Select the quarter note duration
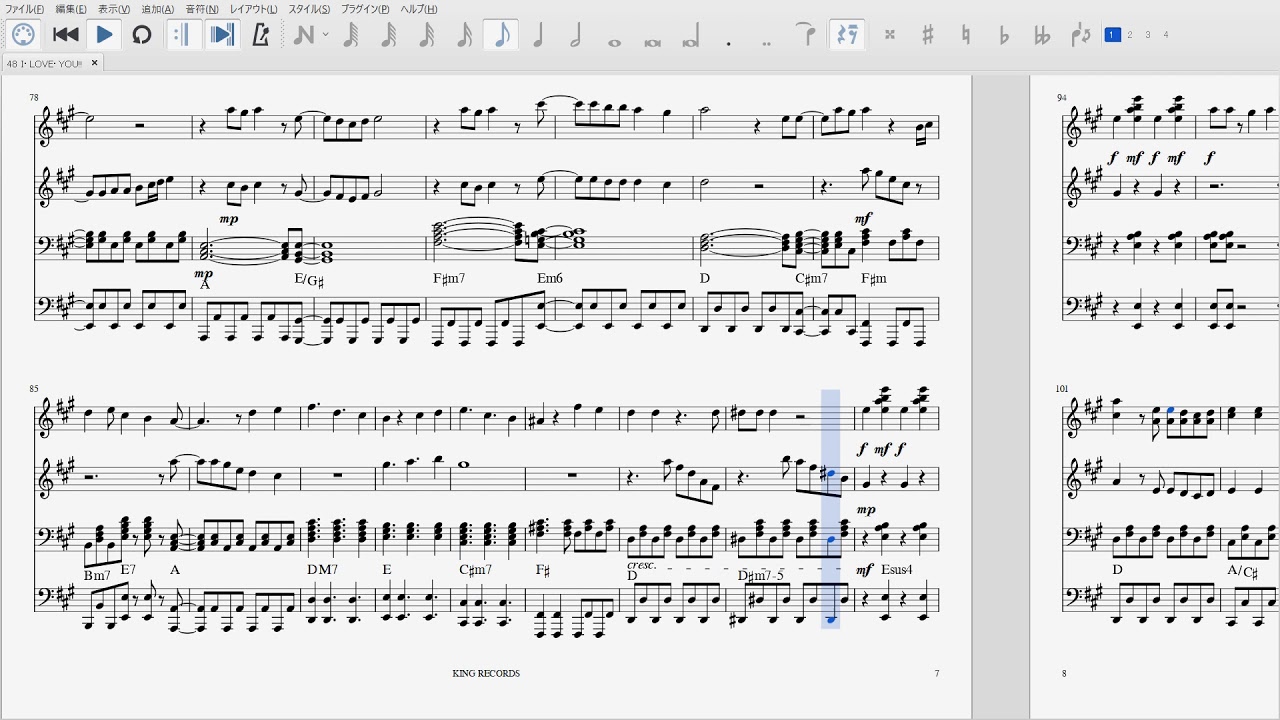The width and height of the screenshot is (1280, 720). (538, 35)
